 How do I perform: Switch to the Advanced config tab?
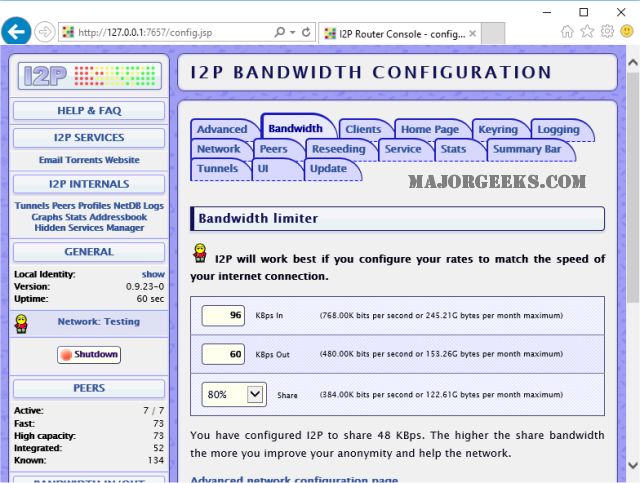tap(222, 129)
